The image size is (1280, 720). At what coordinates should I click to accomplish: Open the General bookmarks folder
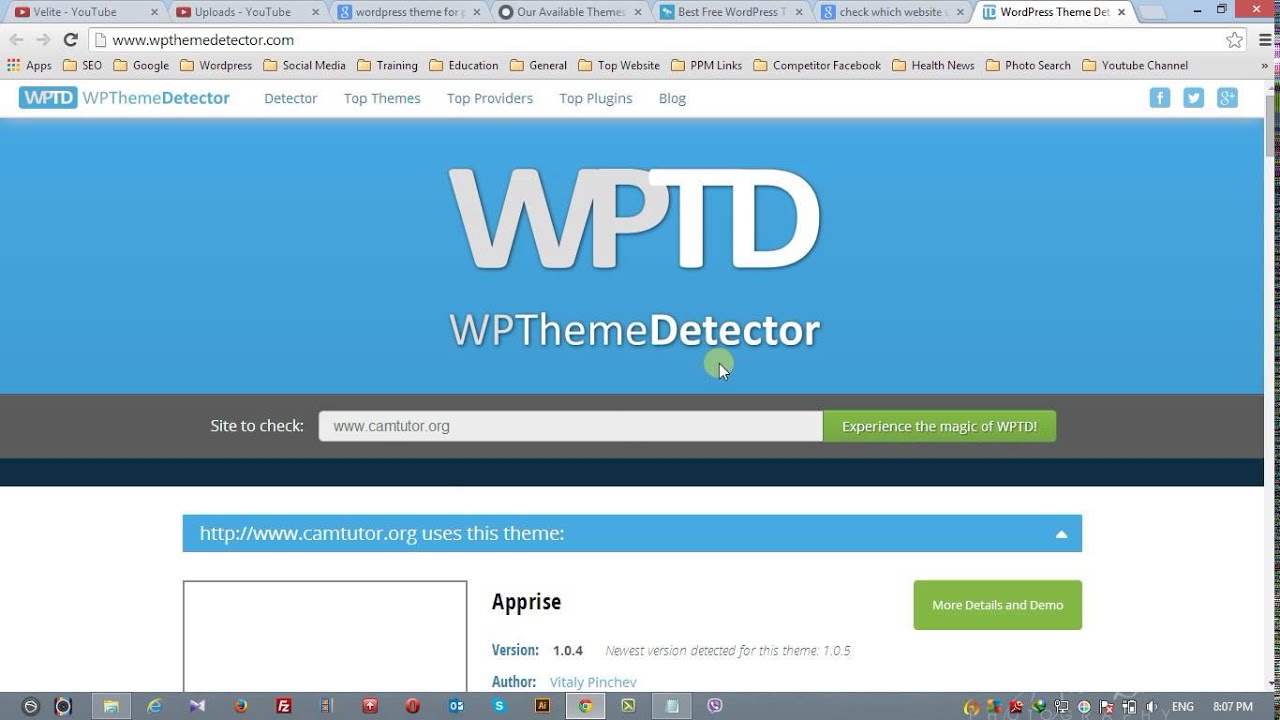point(539,65)
